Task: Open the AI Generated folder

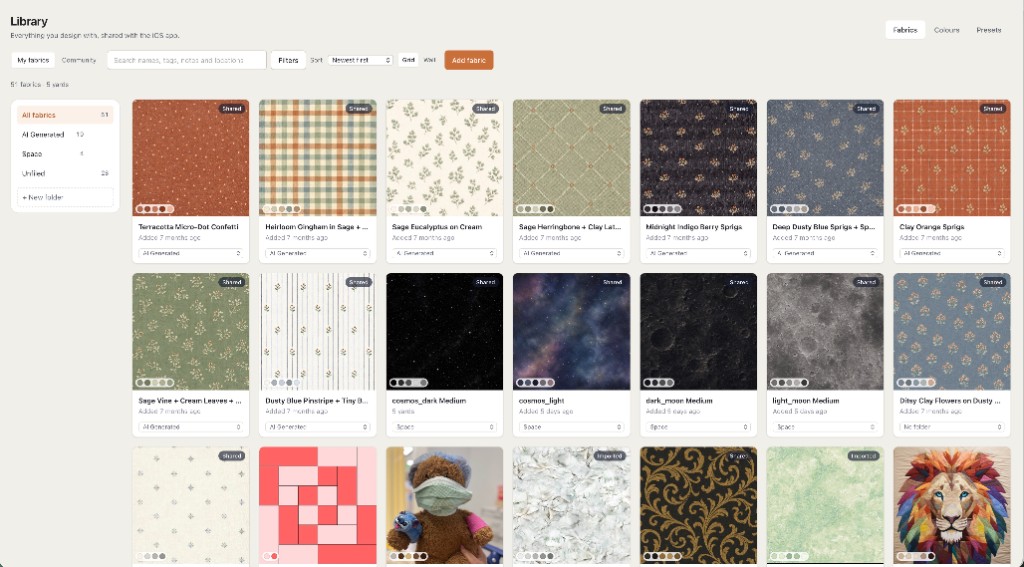Action: click(x=65, y=135)
